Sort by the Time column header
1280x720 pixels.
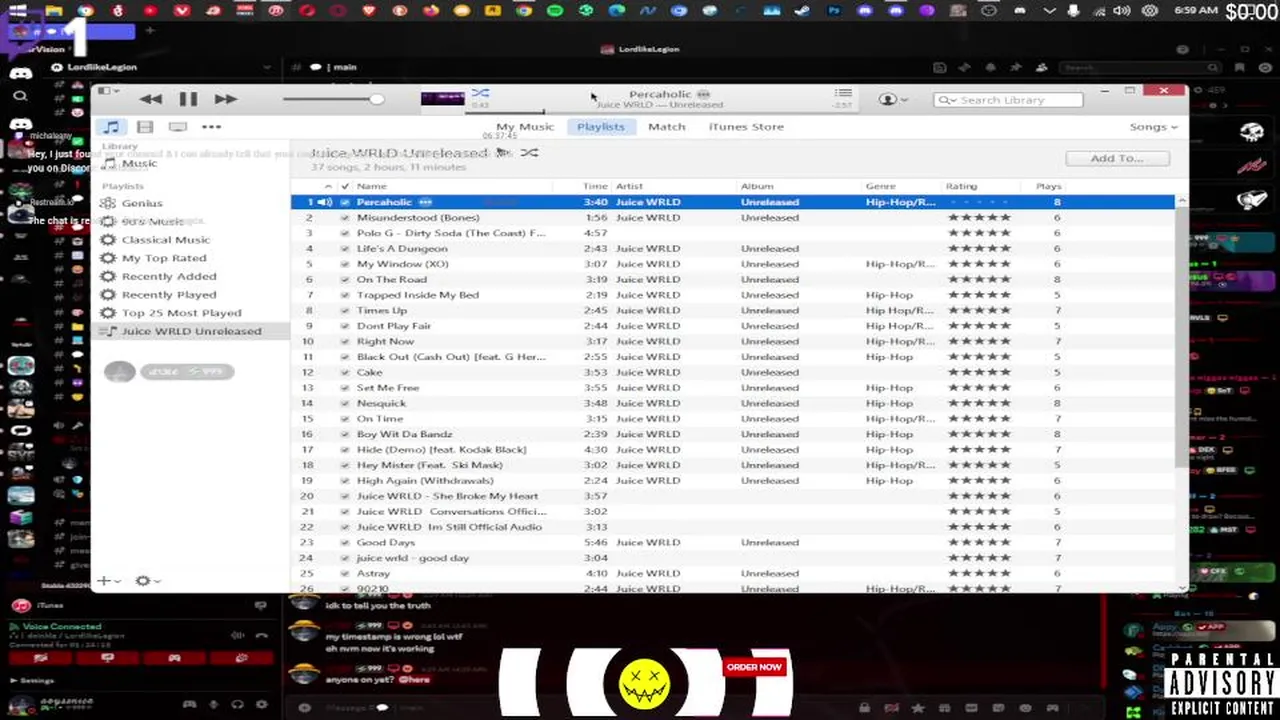[x=595, y=186]
